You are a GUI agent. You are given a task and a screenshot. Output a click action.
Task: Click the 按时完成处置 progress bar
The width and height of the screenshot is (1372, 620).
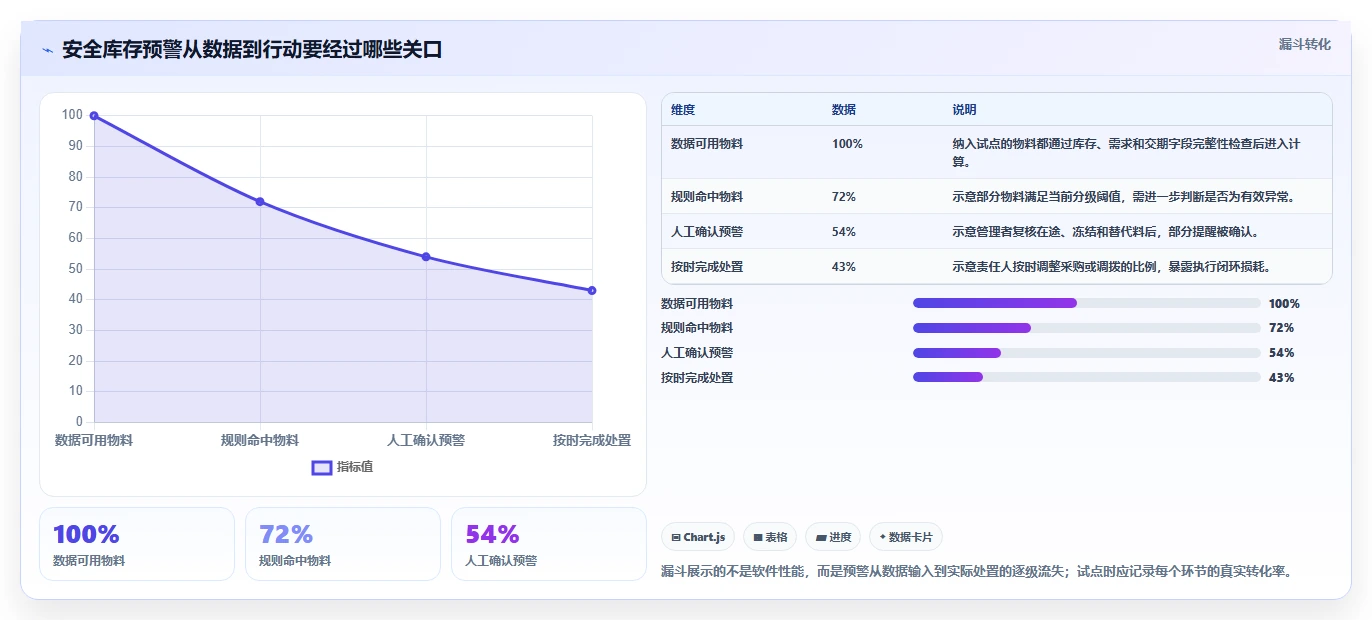[x=1087, y=377]
